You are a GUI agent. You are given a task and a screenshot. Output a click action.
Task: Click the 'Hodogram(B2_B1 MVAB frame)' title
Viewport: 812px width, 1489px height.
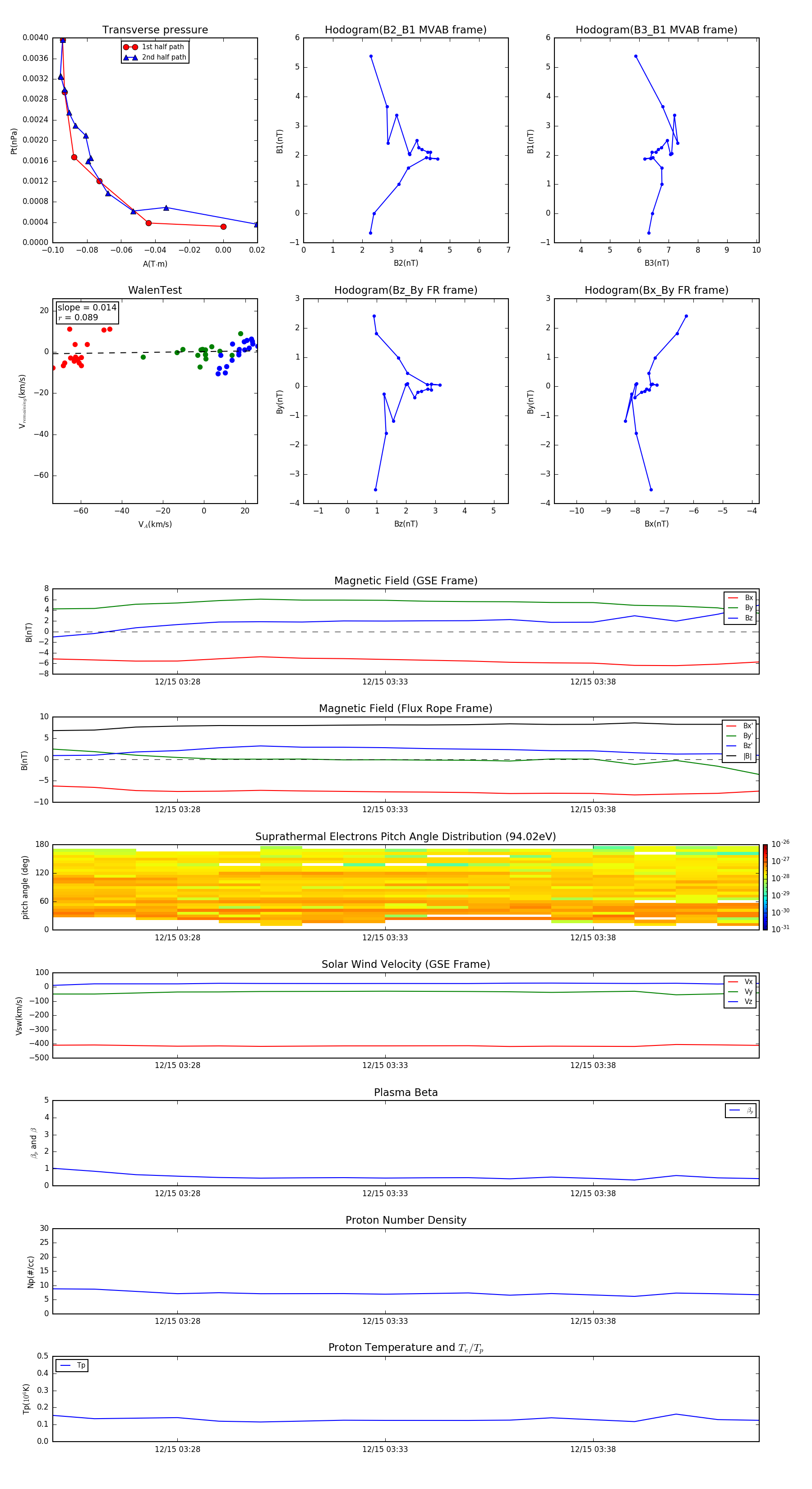click(406, 30)
